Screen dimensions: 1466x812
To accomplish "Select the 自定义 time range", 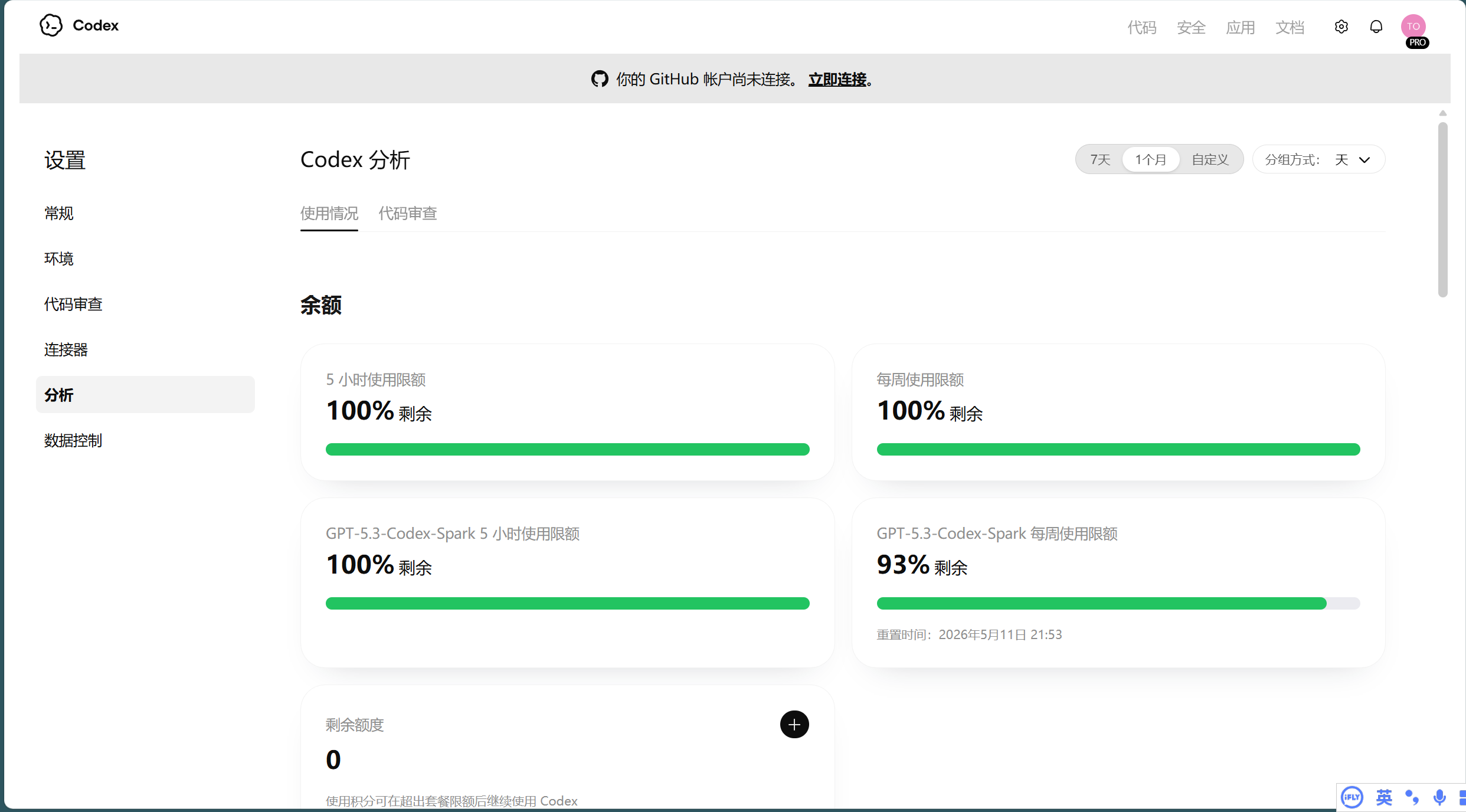I will [1210, 159].
